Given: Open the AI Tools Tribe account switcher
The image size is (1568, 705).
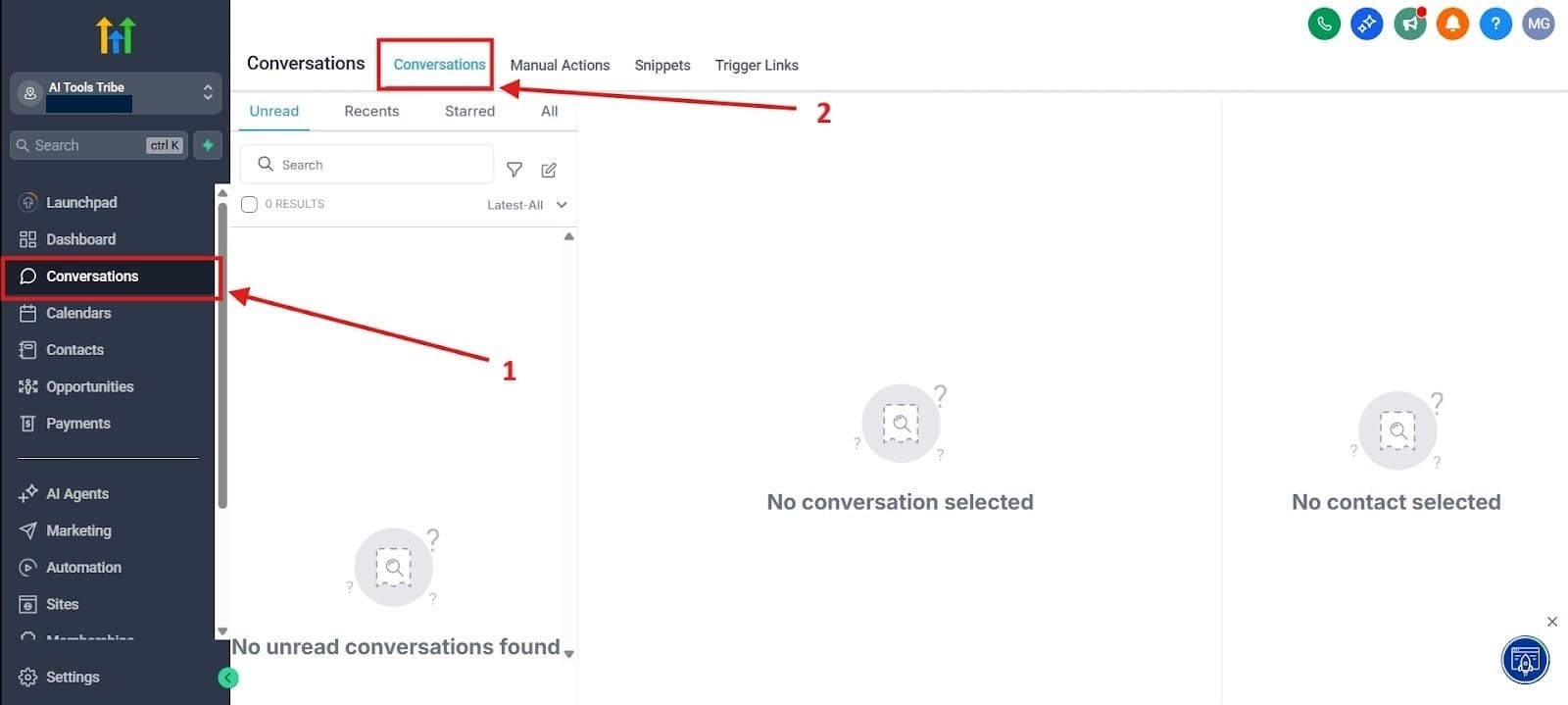Looking at the screenshot, I should pyautogui.click(x=116, y=93).
